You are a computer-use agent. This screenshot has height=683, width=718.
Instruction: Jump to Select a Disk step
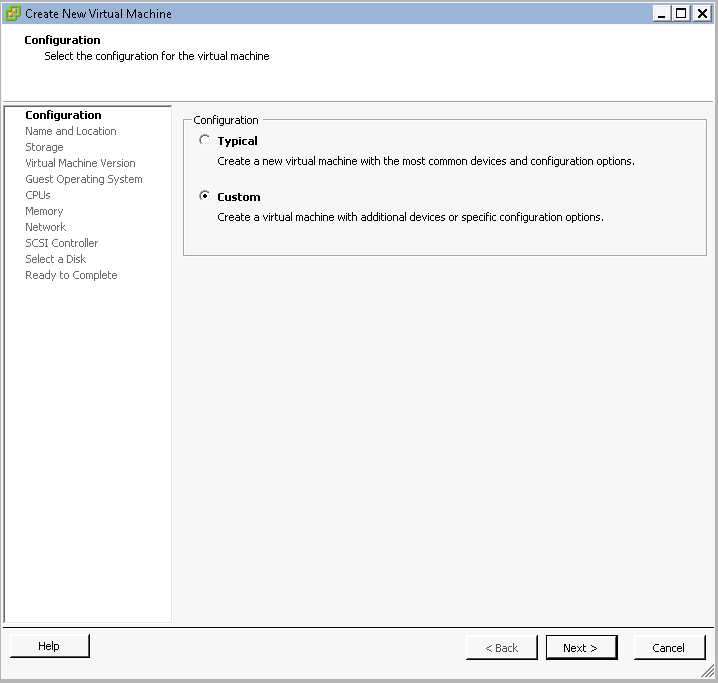(x=55, y=259)
